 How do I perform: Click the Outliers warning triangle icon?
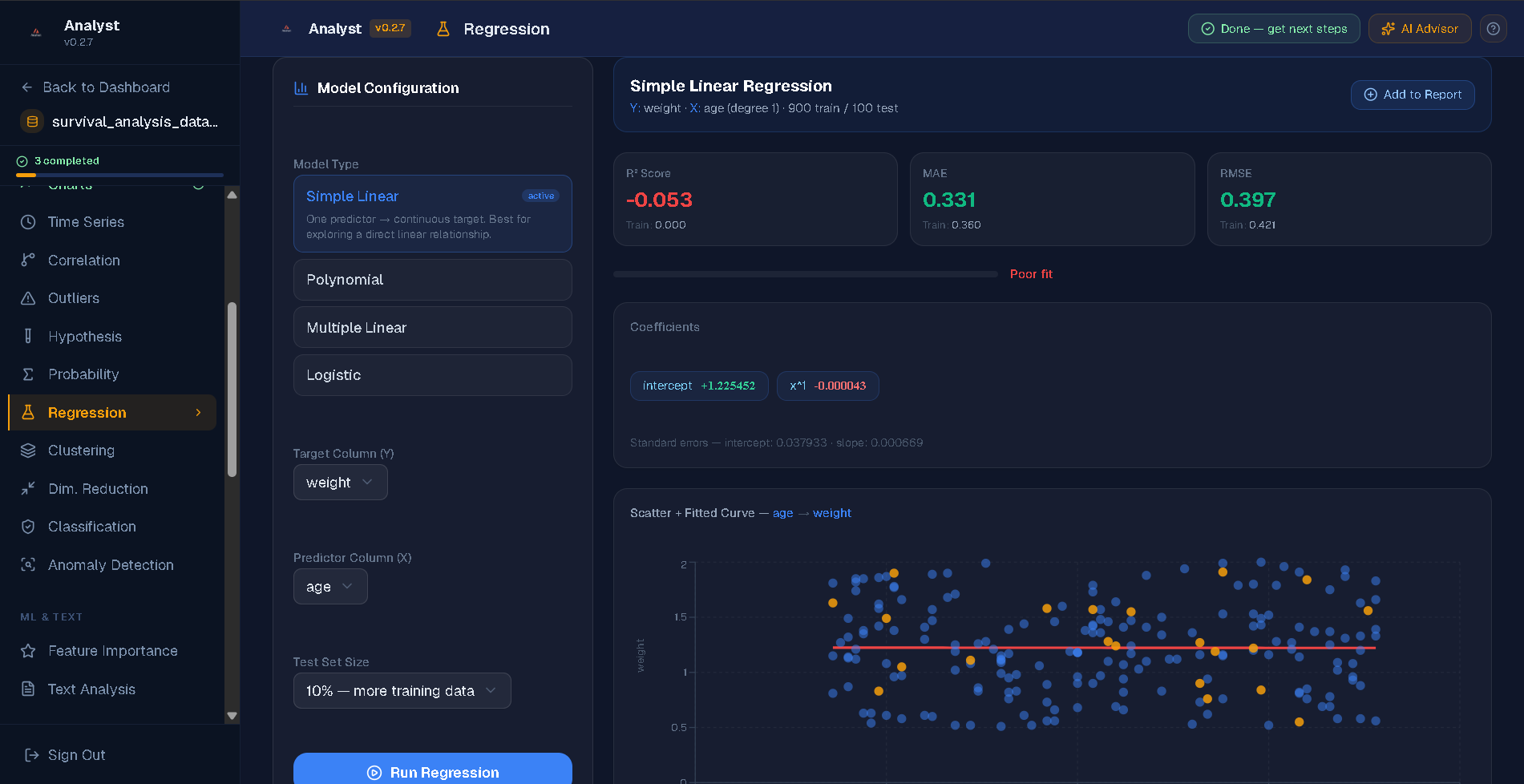pyautogui.click(x=28, y=298)
